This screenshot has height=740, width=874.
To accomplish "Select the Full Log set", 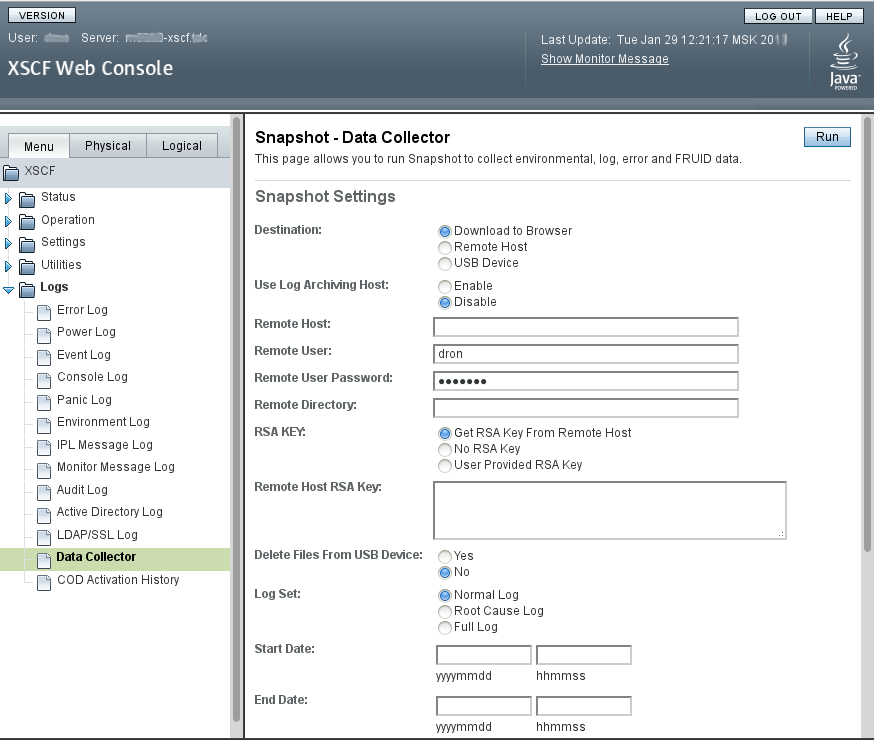I will tap(445, 628).
